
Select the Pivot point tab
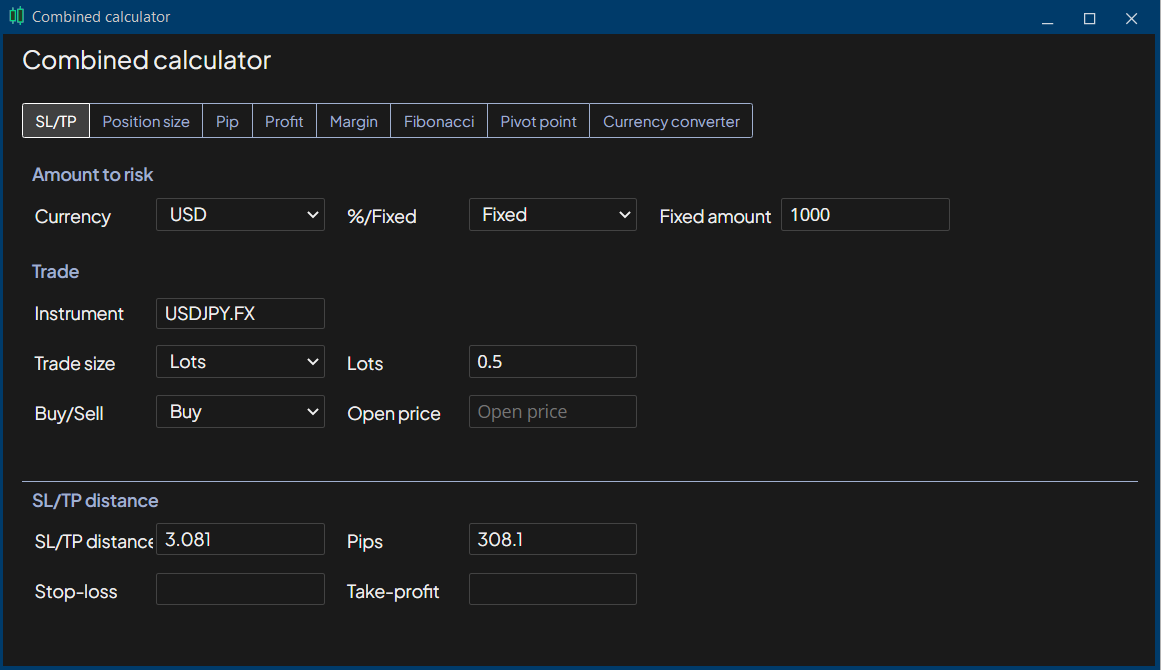[x=538, y=120]
